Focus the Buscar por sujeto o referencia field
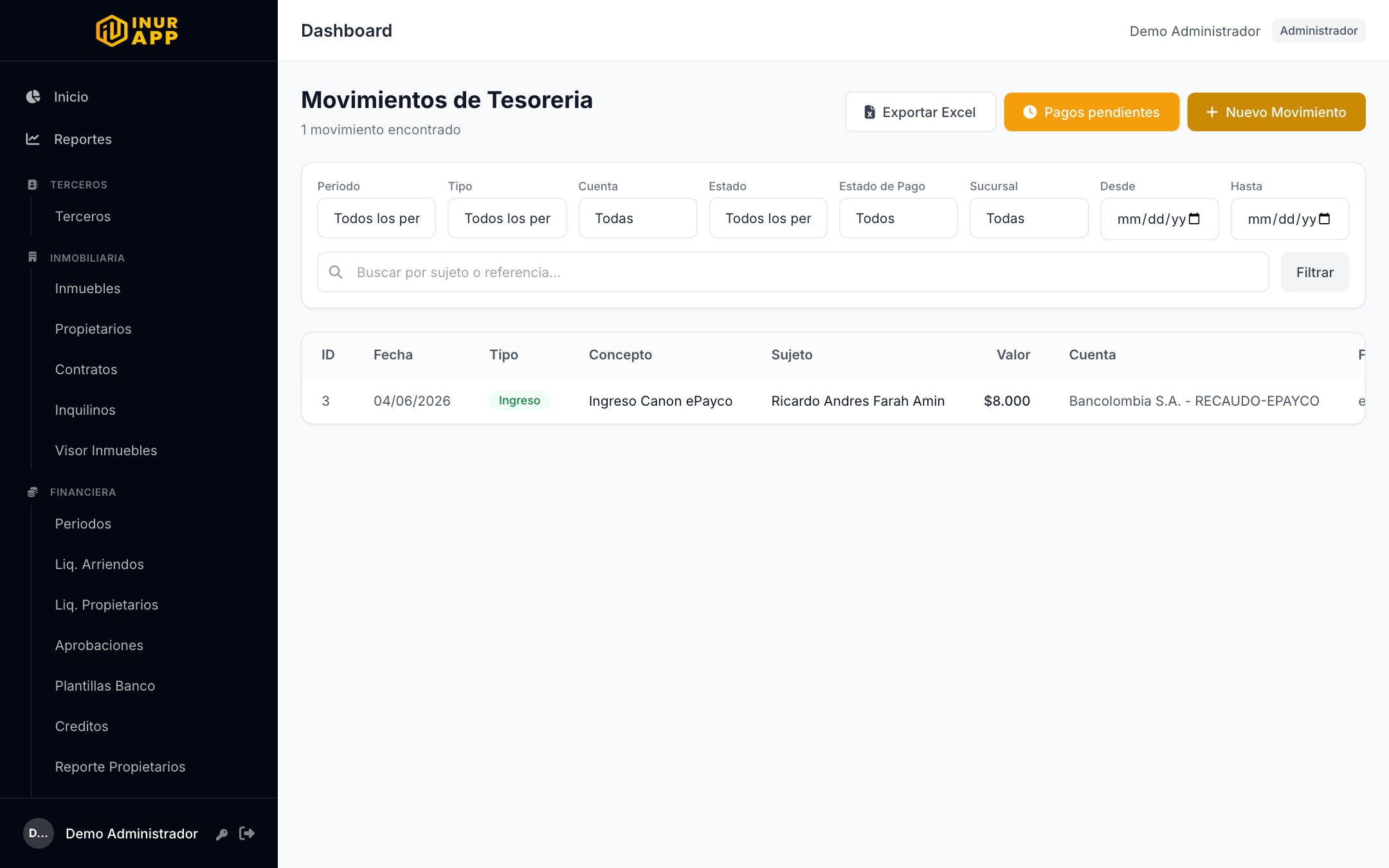The height and width of the screenshot is (868, 1389). (x=793, y=272)
